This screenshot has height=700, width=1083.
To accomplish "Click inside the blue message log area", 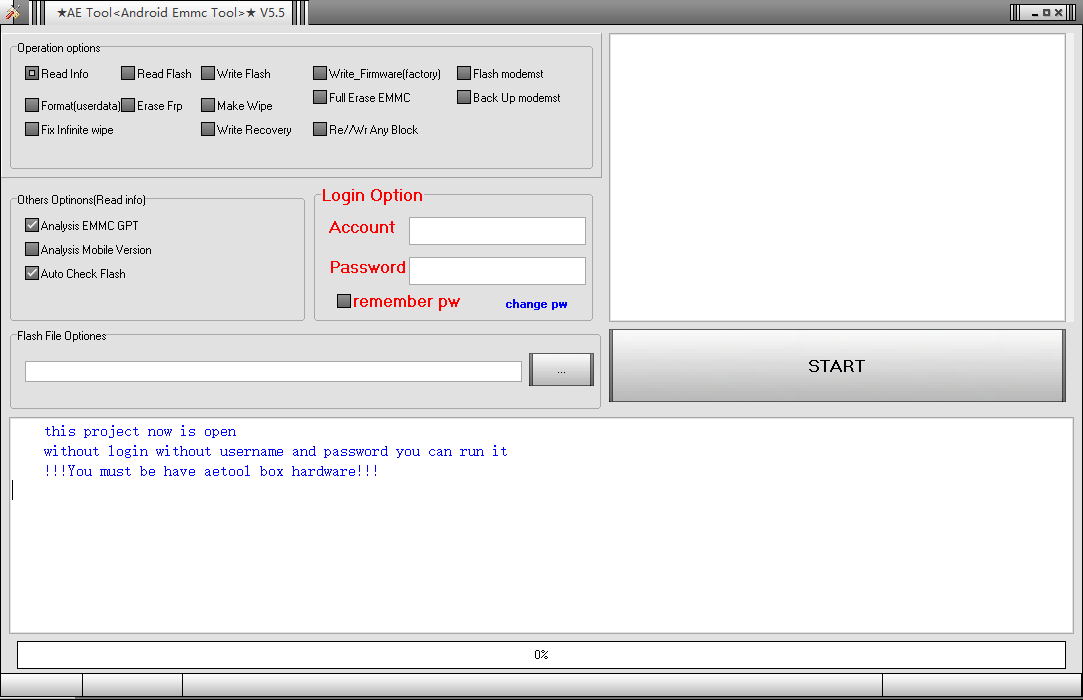I will pyautogui.click(x=542, y=525).
